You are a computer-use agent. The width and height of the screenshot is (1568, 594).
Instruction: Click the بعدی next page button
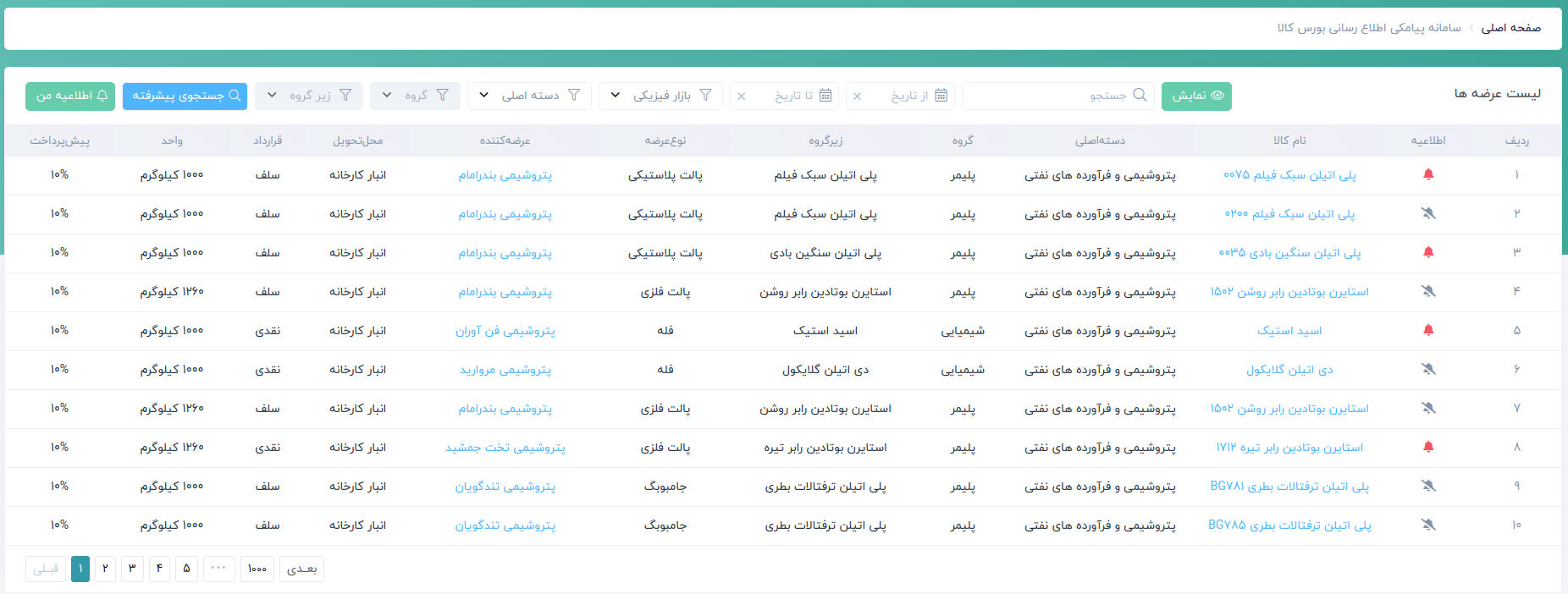[x=302, y=569]
